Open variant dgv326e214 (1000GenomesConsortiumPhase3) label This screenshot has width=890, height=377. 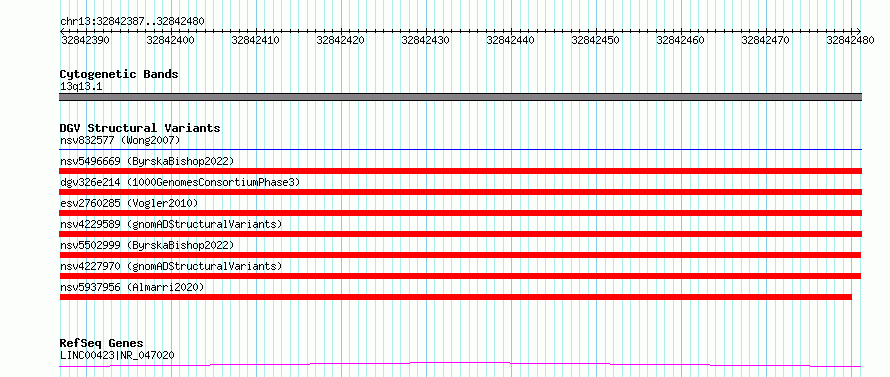tap(180, 182)
